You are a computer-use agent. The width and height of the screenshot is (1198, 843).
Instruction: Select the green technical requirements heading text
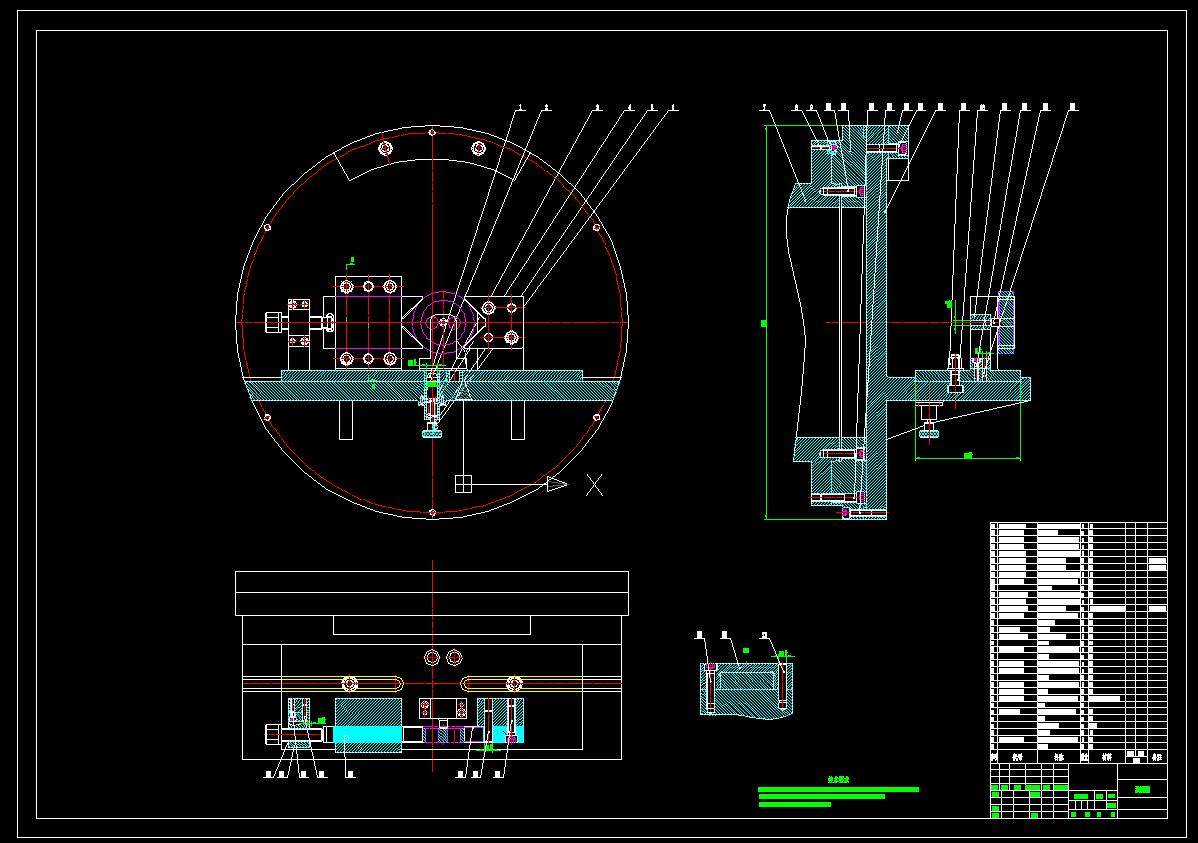[838, 780]
